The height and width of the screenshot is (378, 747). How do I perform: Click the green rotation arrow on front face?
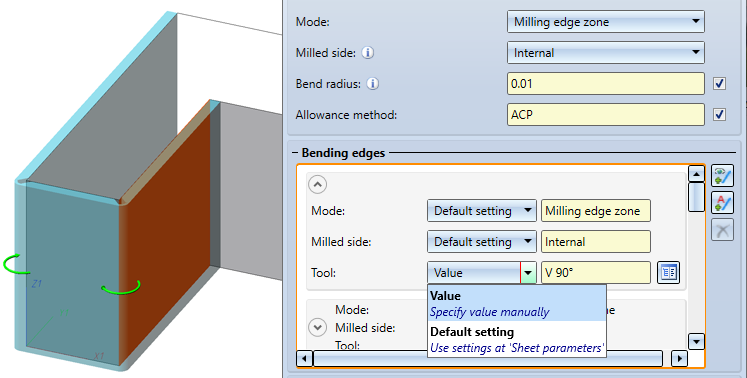point(121,287)
